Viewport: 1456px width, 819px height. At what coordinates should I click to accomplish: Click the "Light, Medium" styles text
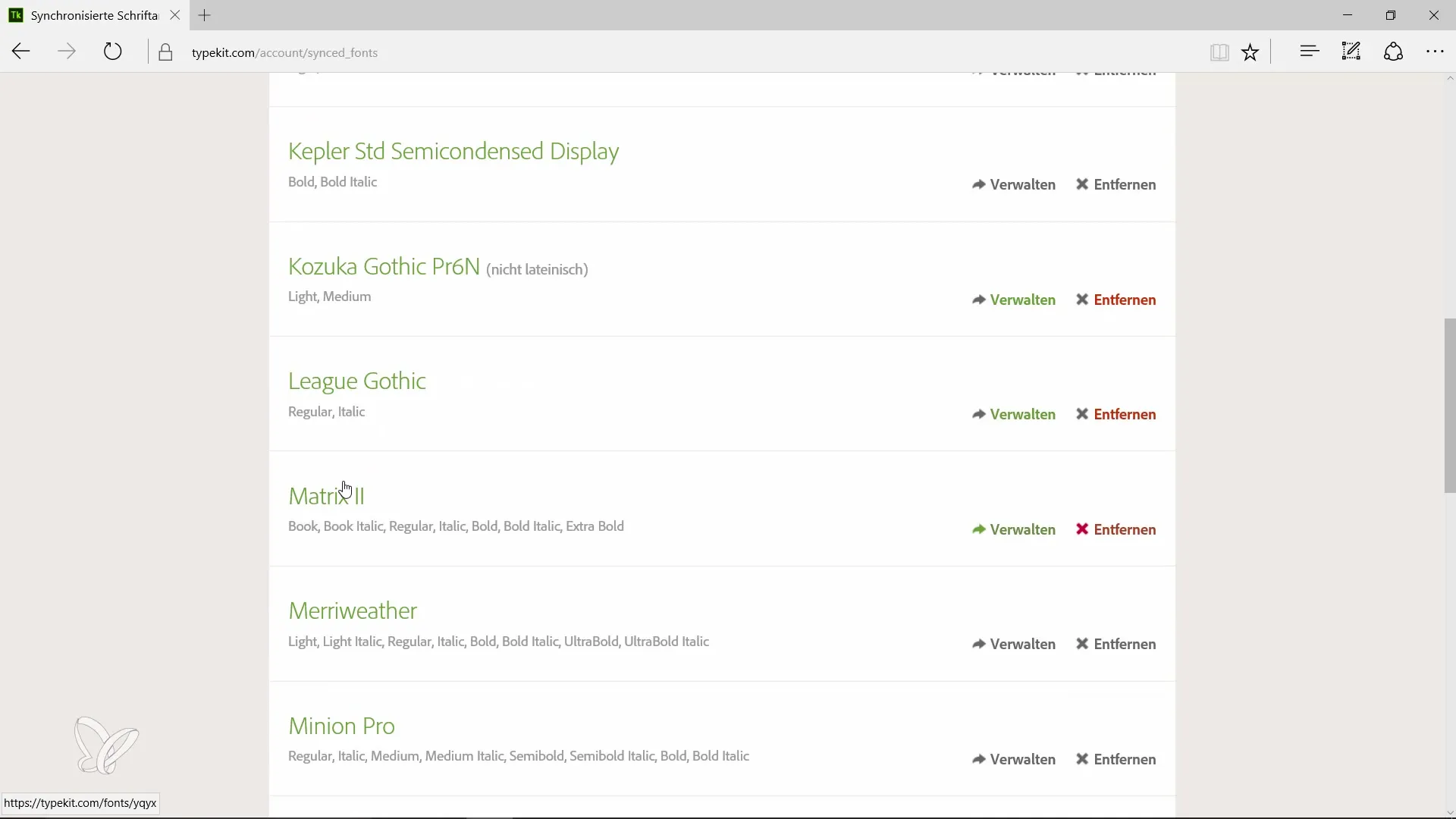click(x=330, y=297)
